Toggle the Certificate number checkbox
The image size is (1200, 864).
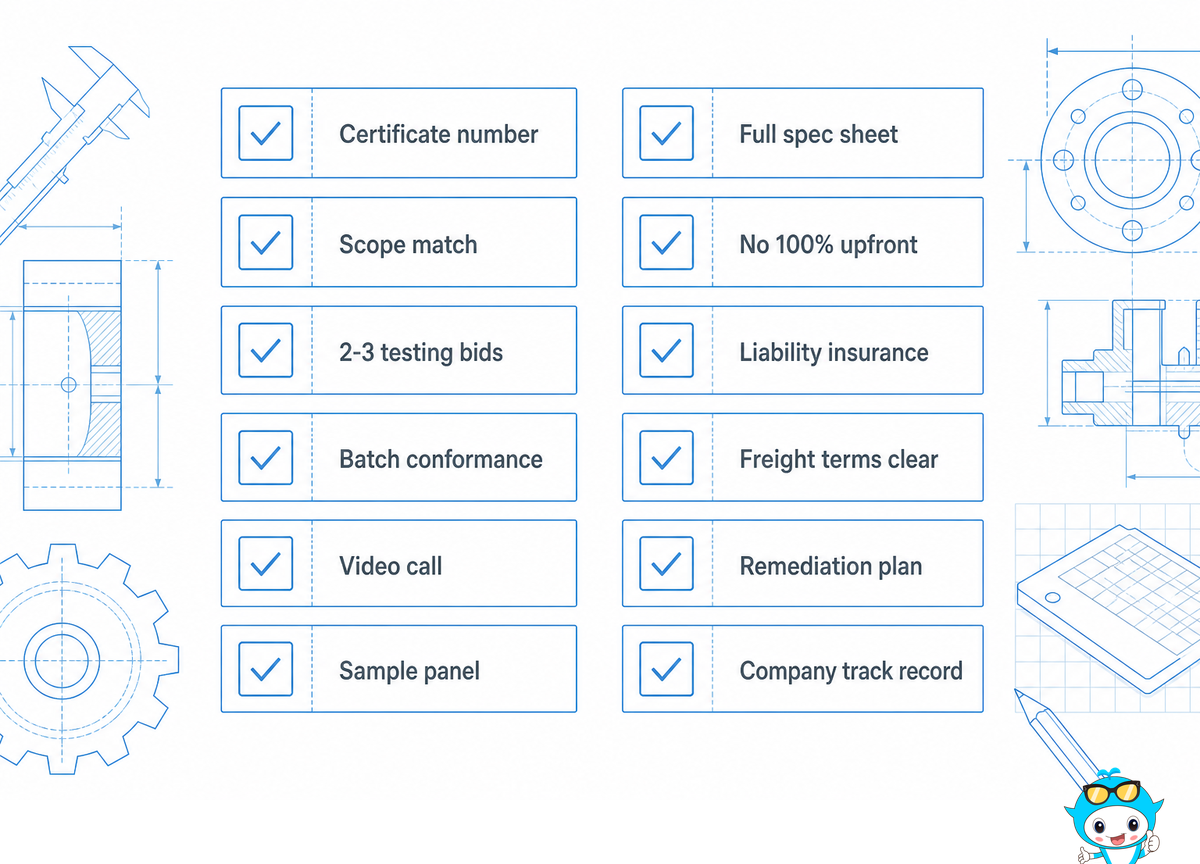coord(266,133)
